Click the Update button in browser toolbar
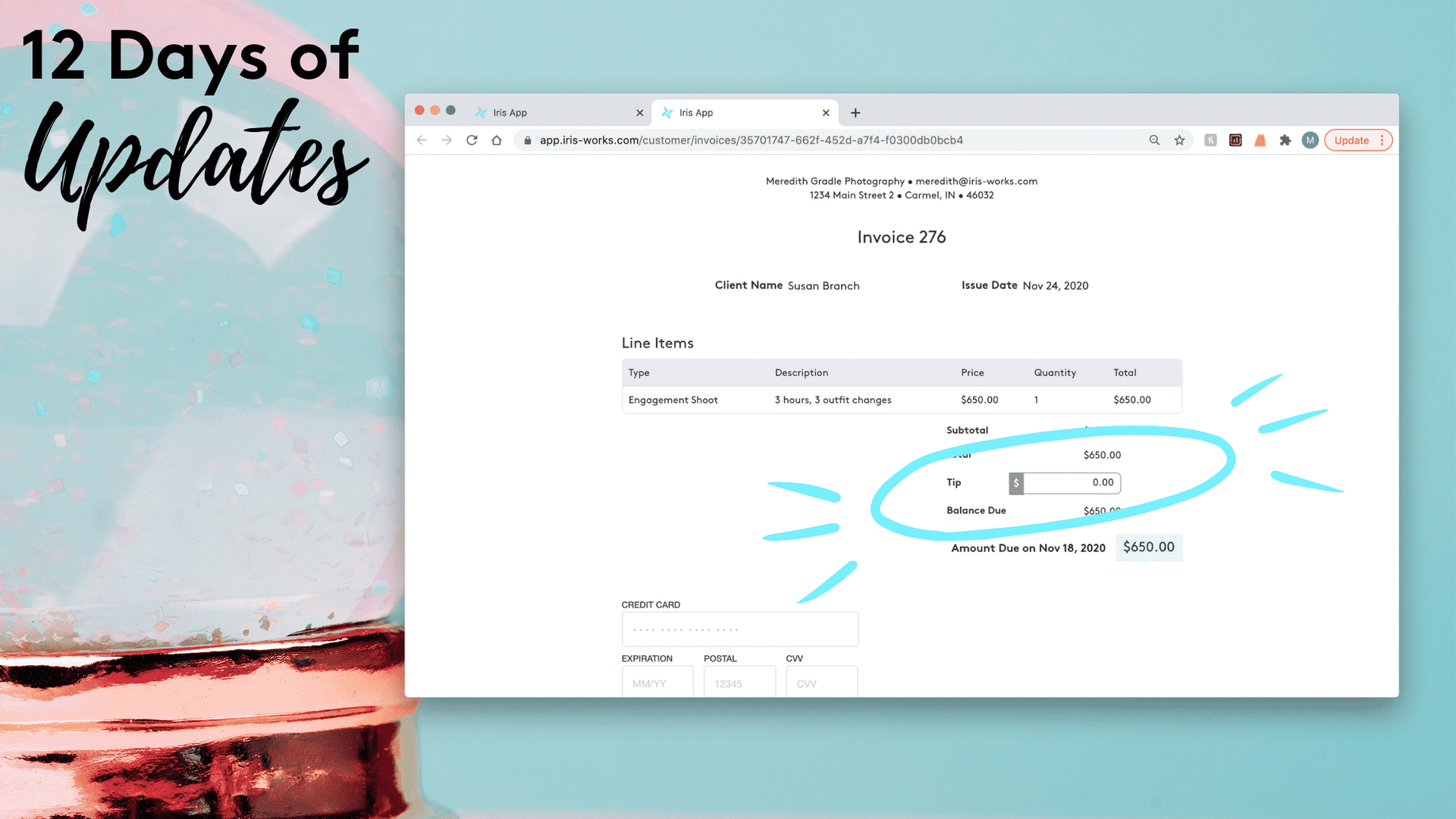Viewport: 1456px width, 819px height. point(1352,140)
